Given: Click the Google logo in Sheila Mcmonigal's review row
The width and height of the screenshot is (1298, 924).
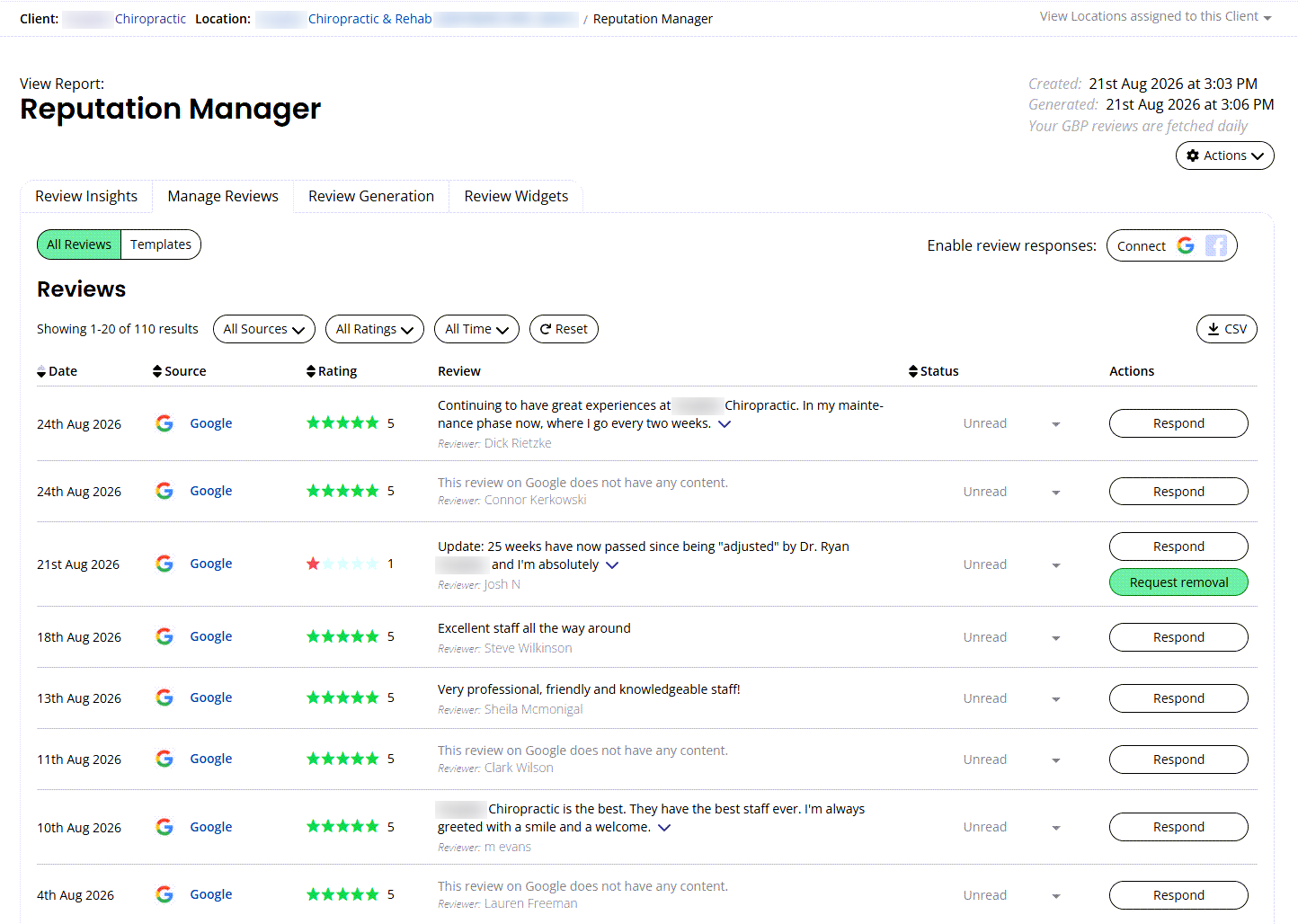Looking at the screenshot, I should pyautogui.click(x=164, y=697).
